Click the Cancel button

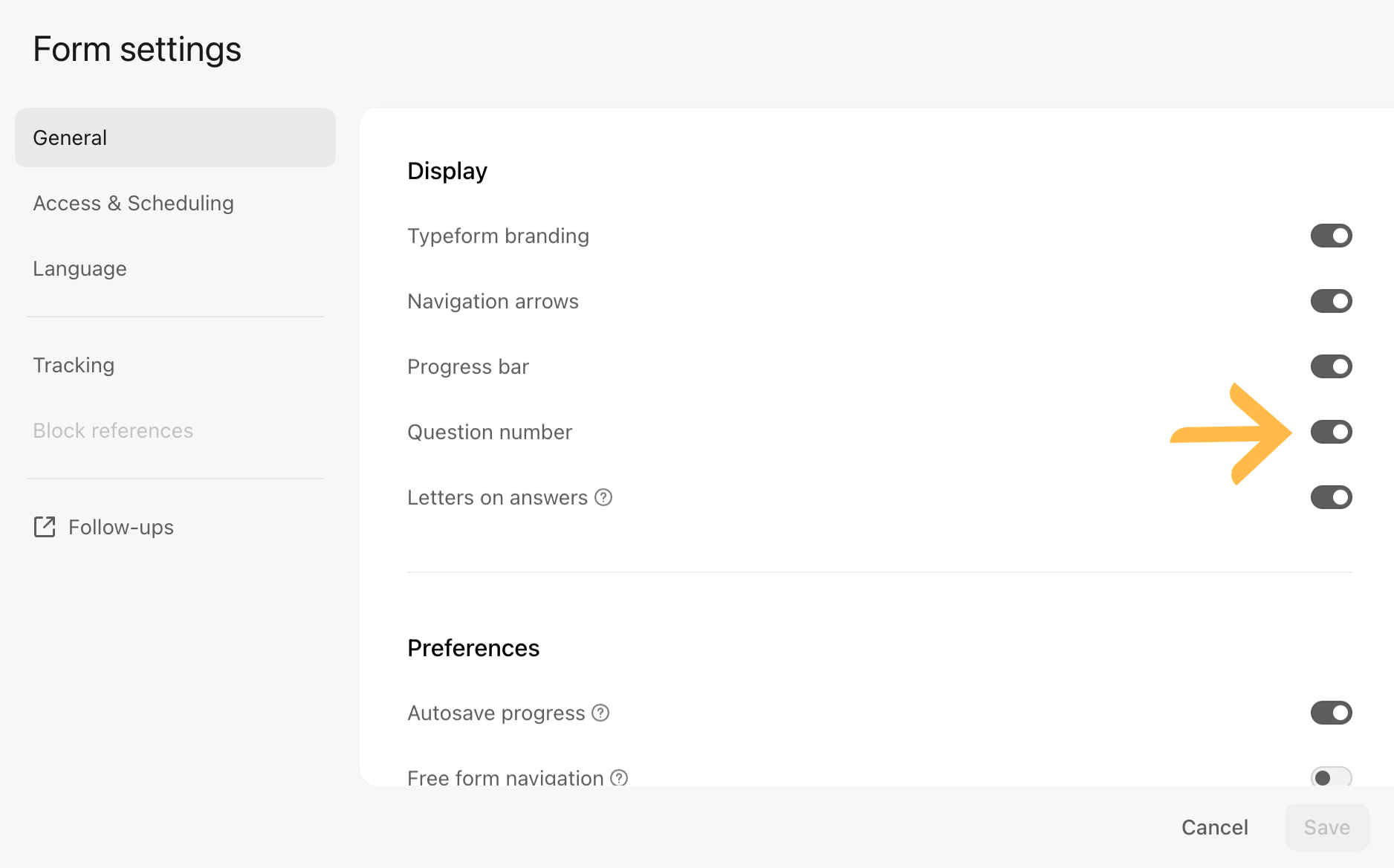(x=1214, y=827)
